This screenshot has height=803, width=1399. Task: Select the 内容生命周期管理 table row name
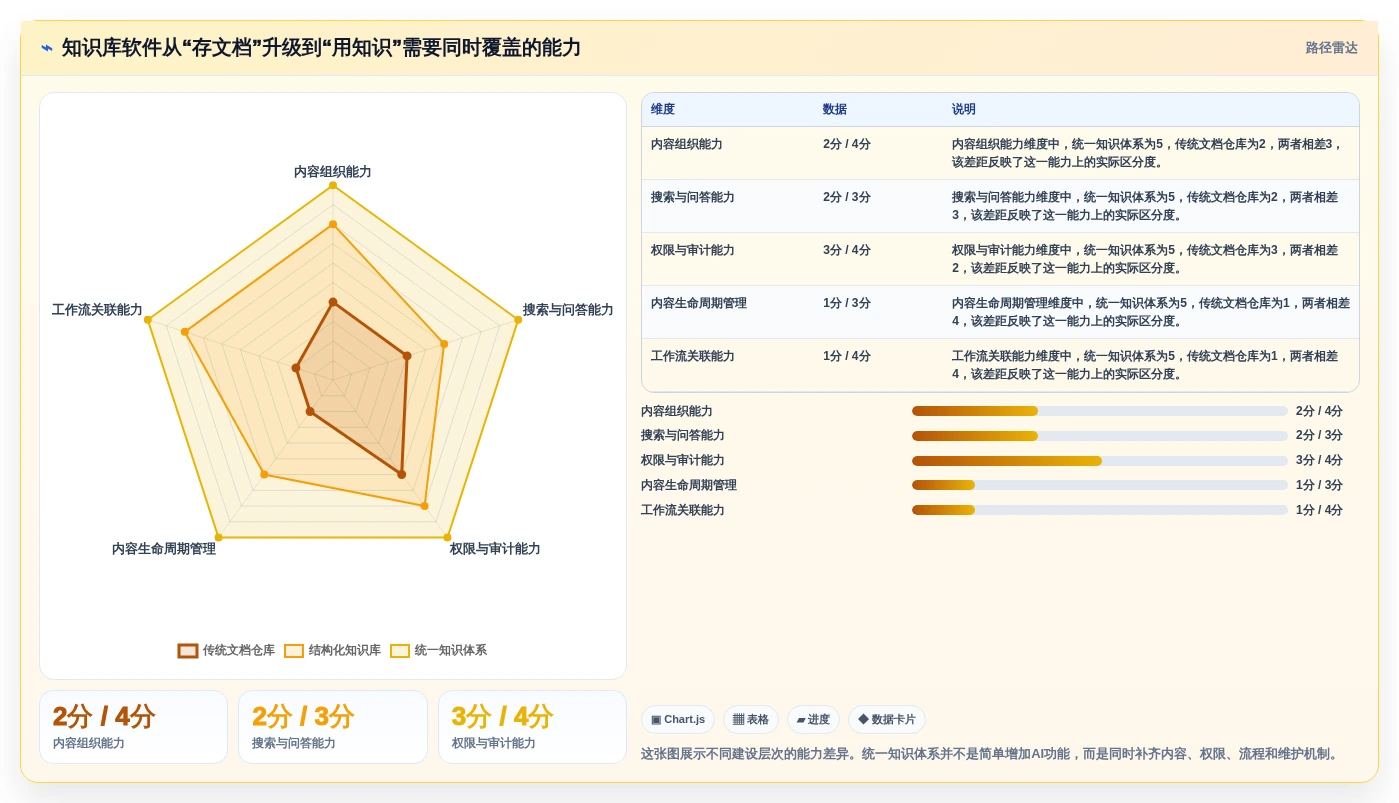pos(699,304)
